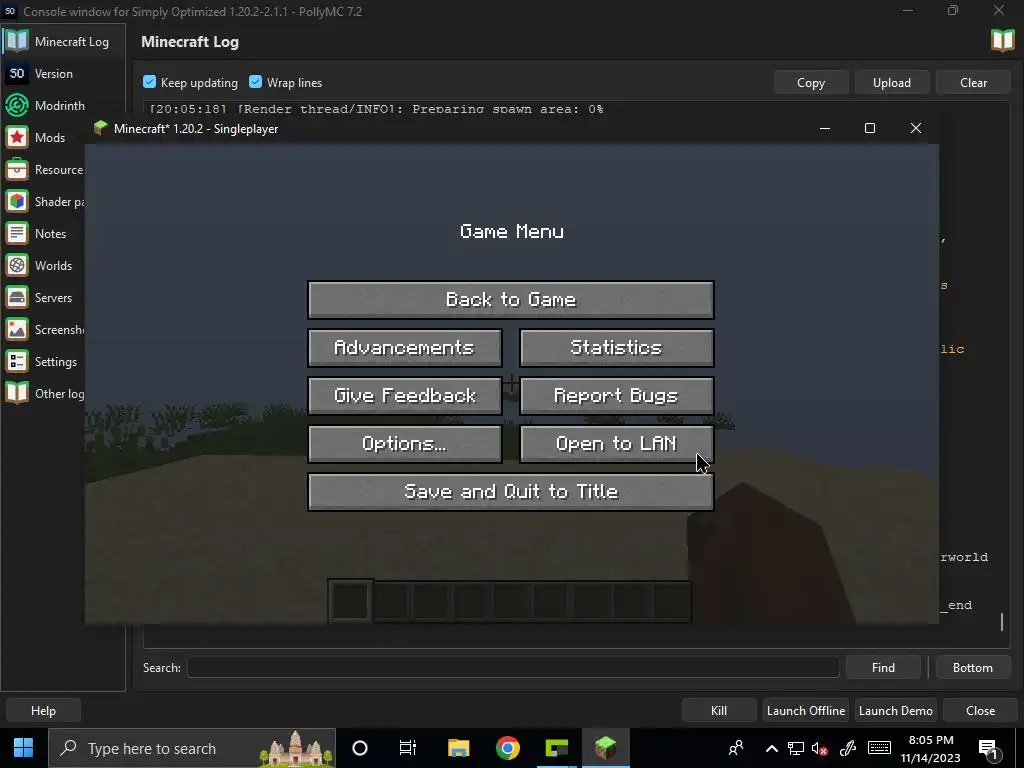Click console Close button

click(x=980, y=711)
